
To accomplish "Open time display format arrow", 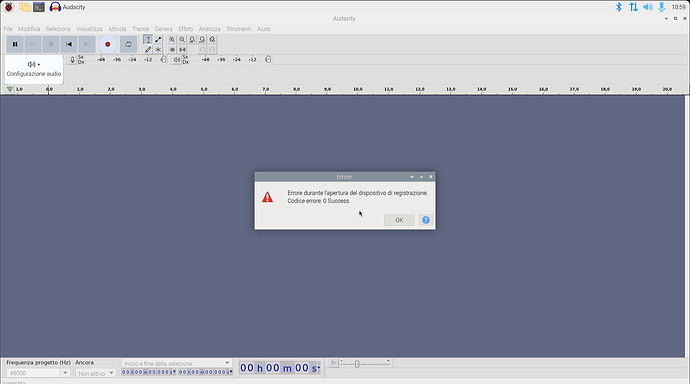I will pyautogui.click(x=319, y=368).
